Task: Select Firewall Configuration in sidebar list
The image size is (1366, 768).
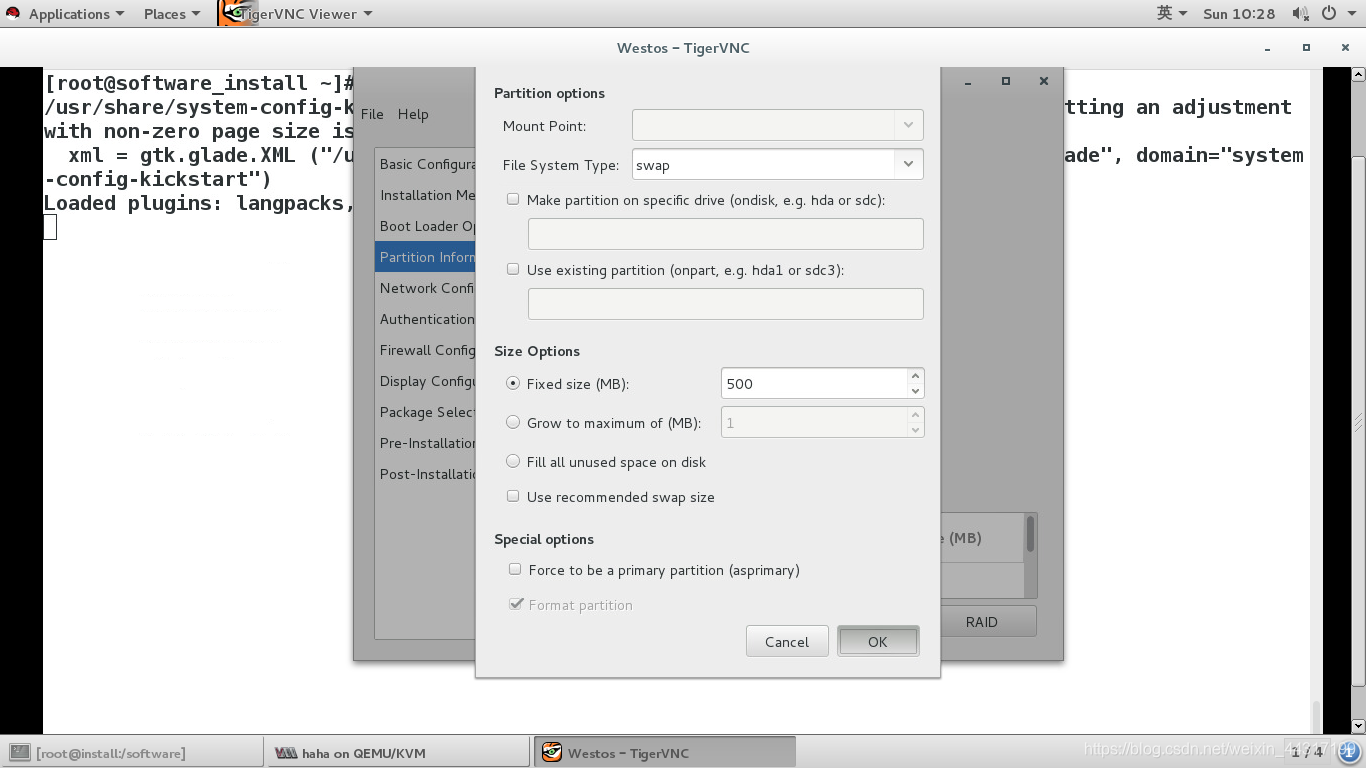Action: pos(426,350)
